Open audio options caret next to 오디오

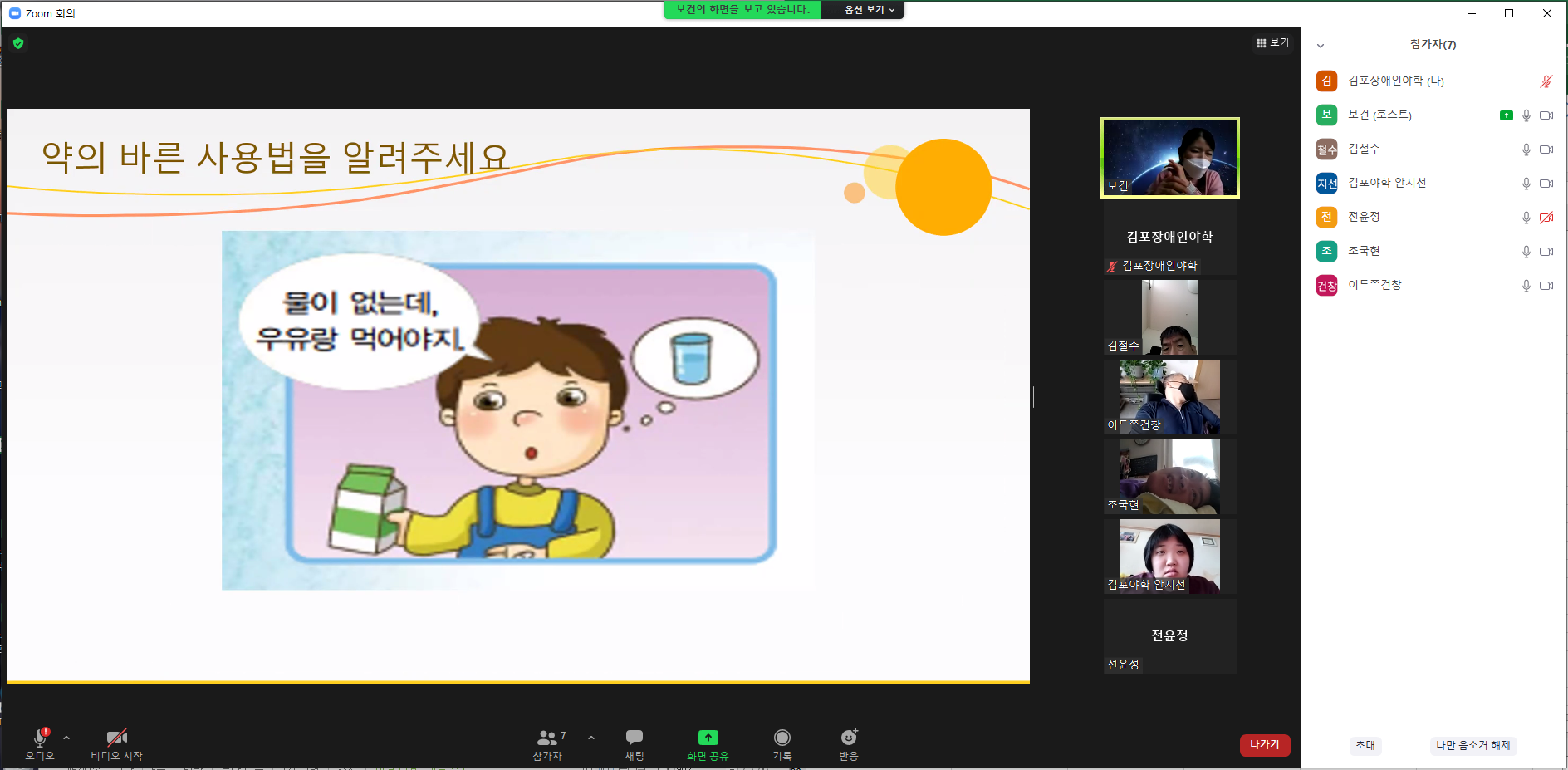coord(66,738)
